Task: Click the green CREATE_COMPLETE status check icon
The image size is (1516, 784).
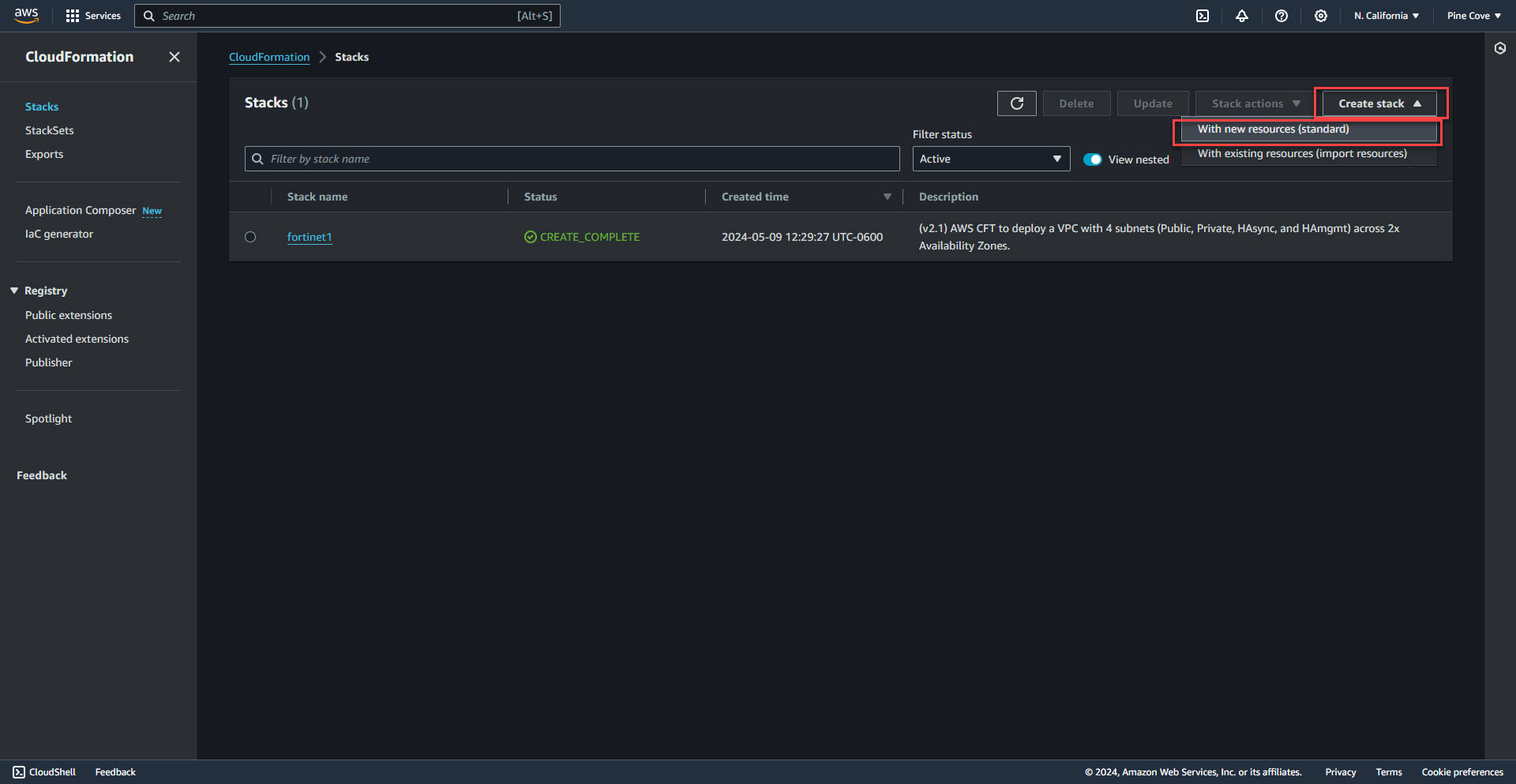Action: (531, 237)
